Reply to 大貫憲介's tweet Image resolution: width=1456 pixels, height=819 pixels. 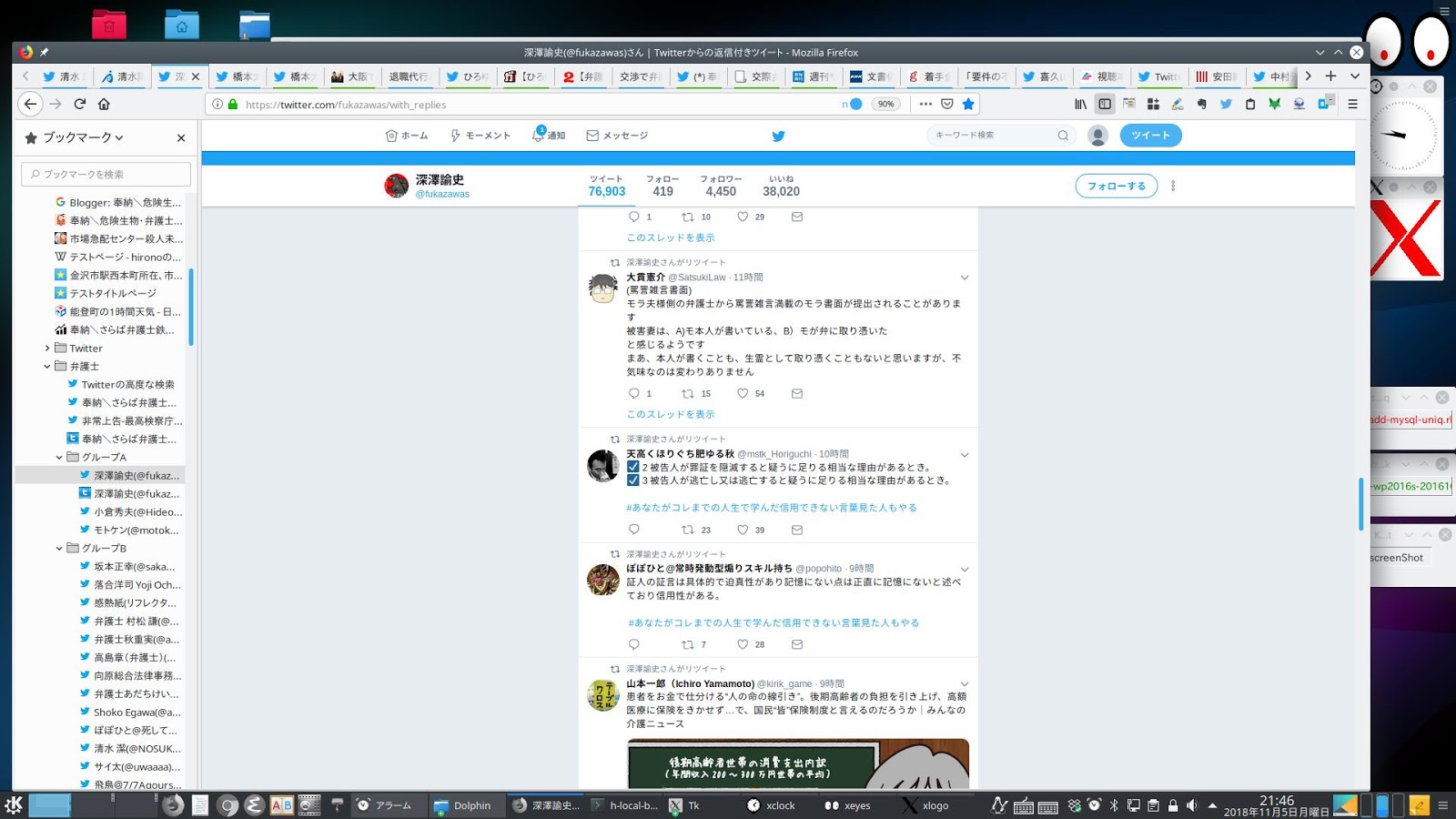(x=634, y=393)
